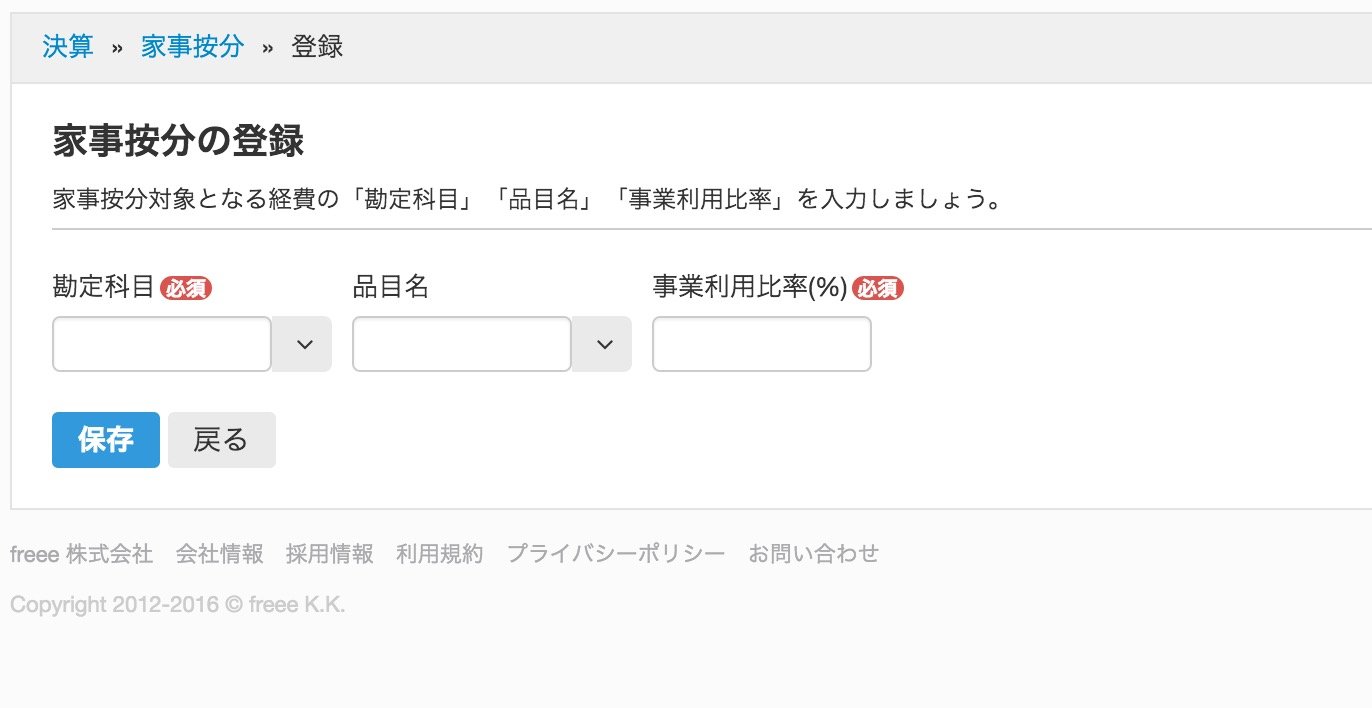
Task: Click the 勘定科目 field label
Action: pyautogui.click(x=104, y=288)
